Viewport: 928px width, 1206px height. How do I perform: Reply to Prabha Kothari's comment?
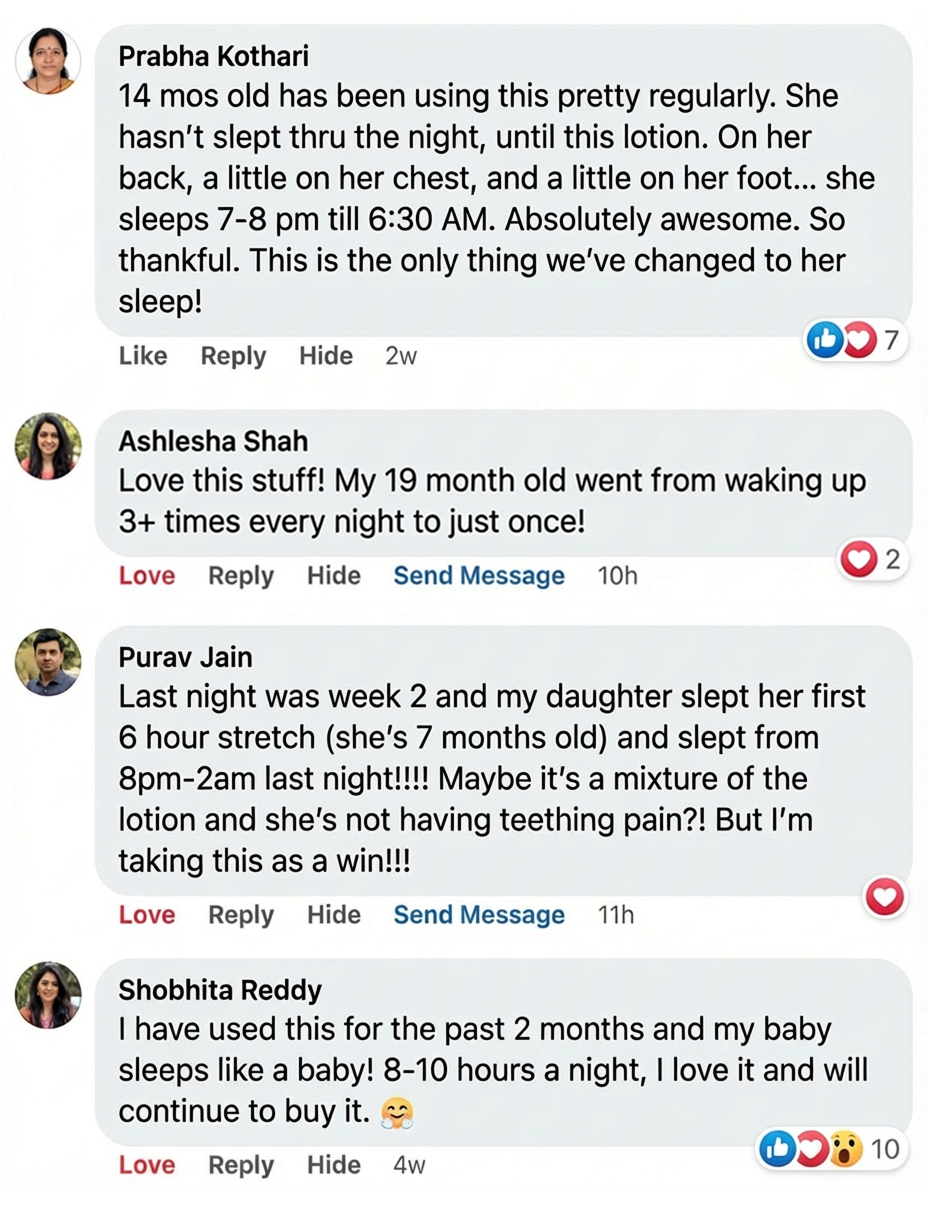(233, 356)
